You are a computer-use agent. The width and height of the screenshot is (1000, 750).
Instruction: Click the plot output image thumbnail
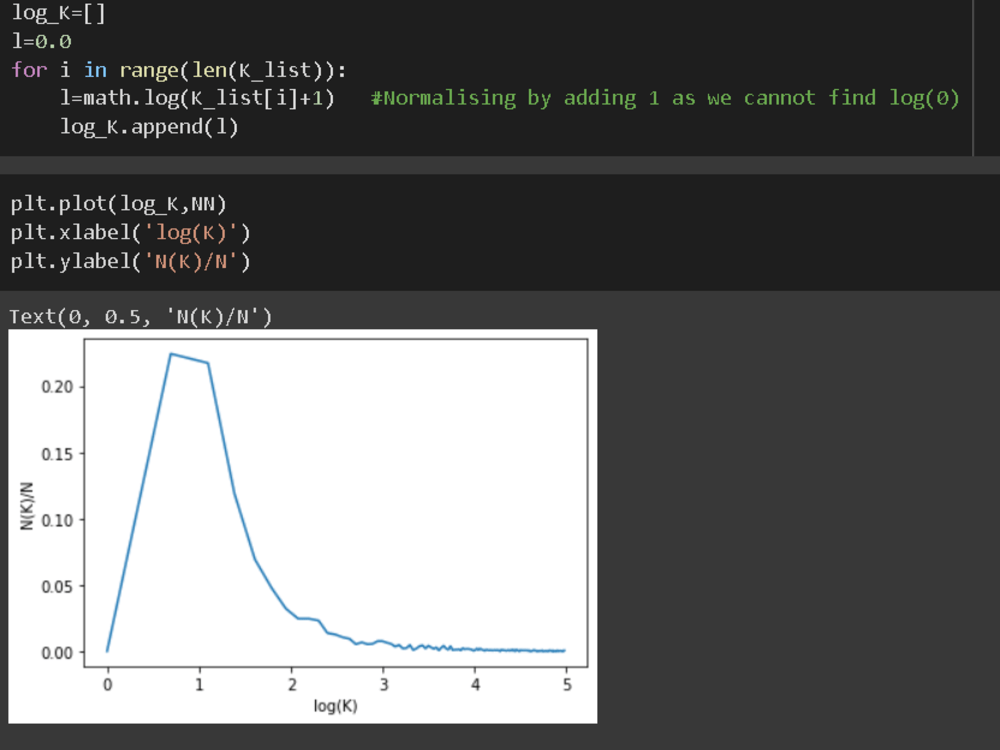pyautogui.click(x=300, y=525)
